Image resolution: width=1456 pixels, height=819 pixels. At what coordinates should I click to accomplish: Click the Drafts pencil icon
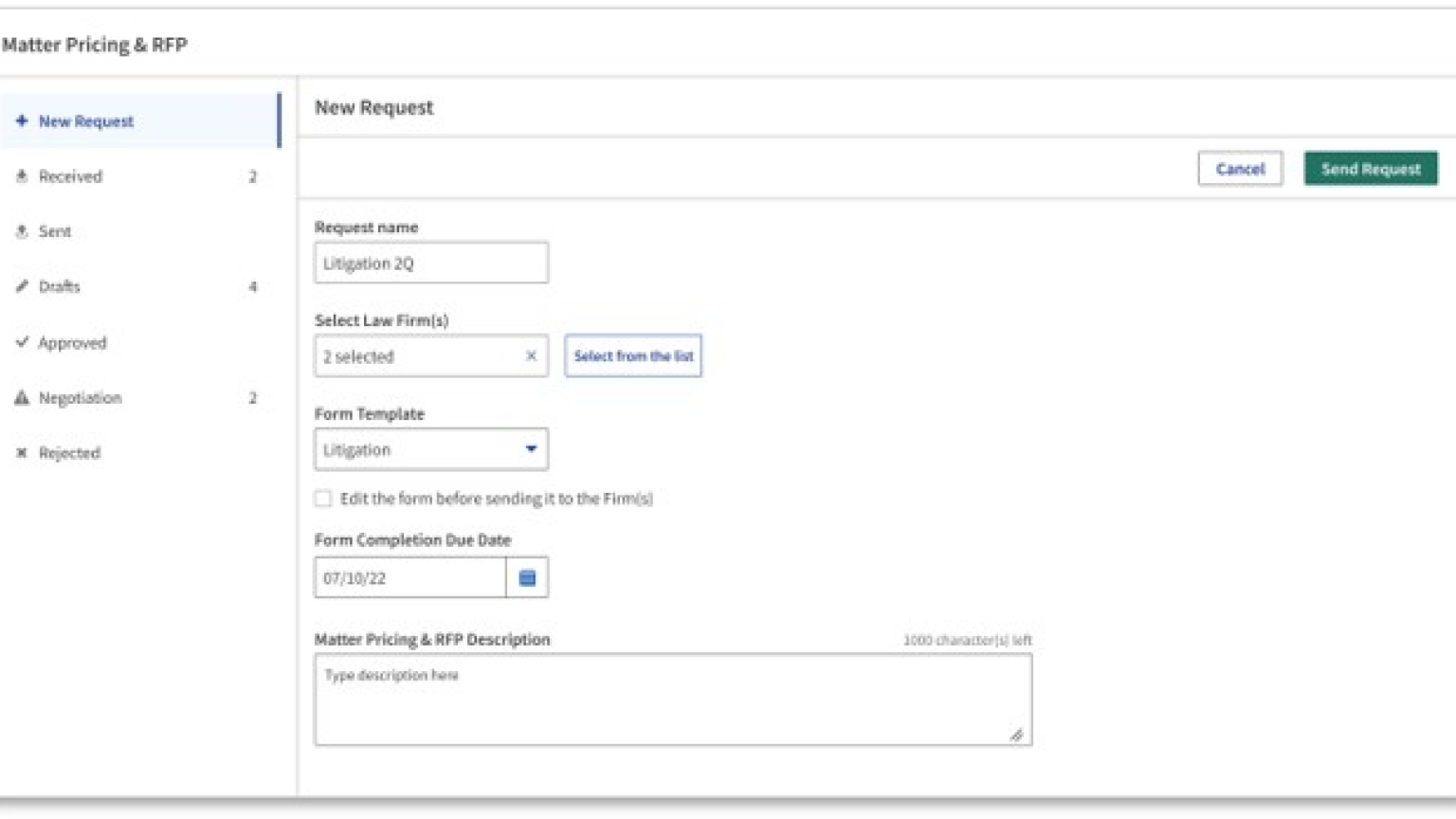coord(22,286)
